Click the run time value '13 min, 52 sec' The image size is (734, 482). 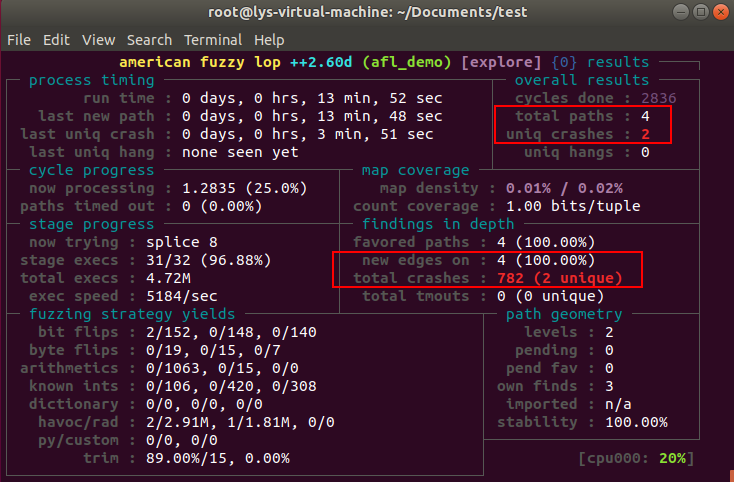380,98
